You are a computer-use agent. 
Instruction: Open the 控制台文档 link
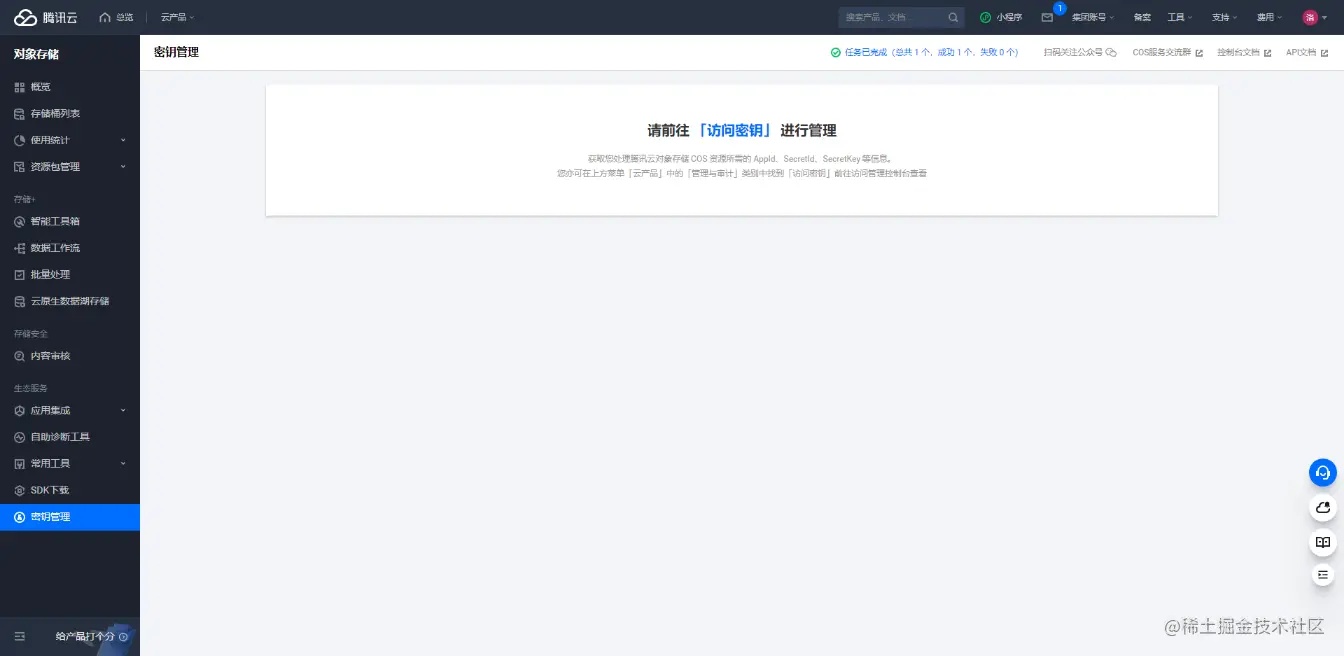[1244, 52]
